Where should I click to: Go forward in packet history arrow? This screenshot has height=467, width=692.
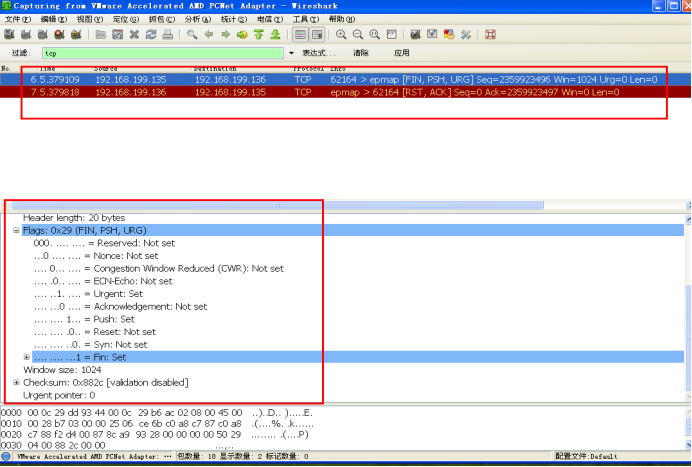[226, 34]
